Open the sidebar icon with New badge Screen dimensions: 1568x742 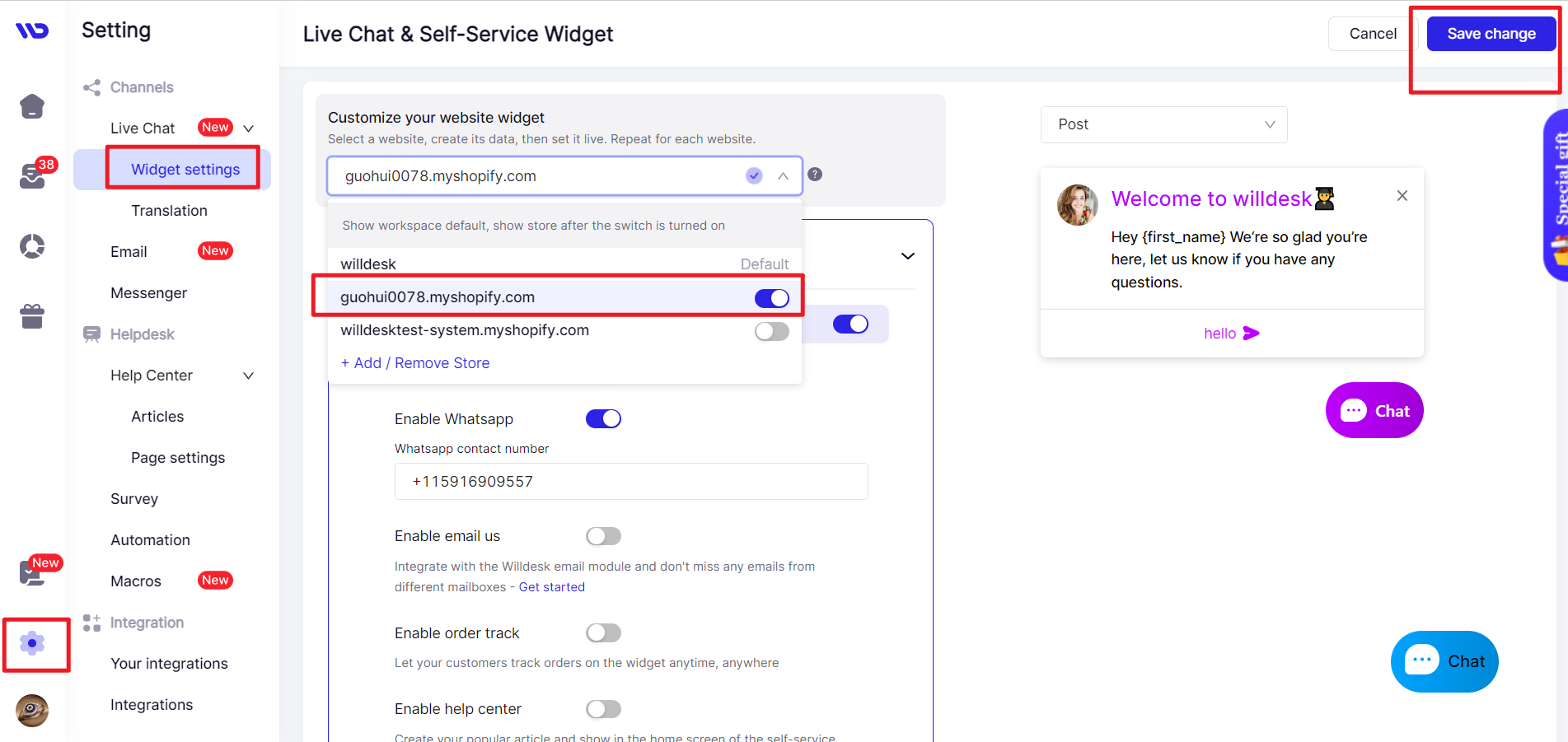click(x=32, y=572)
